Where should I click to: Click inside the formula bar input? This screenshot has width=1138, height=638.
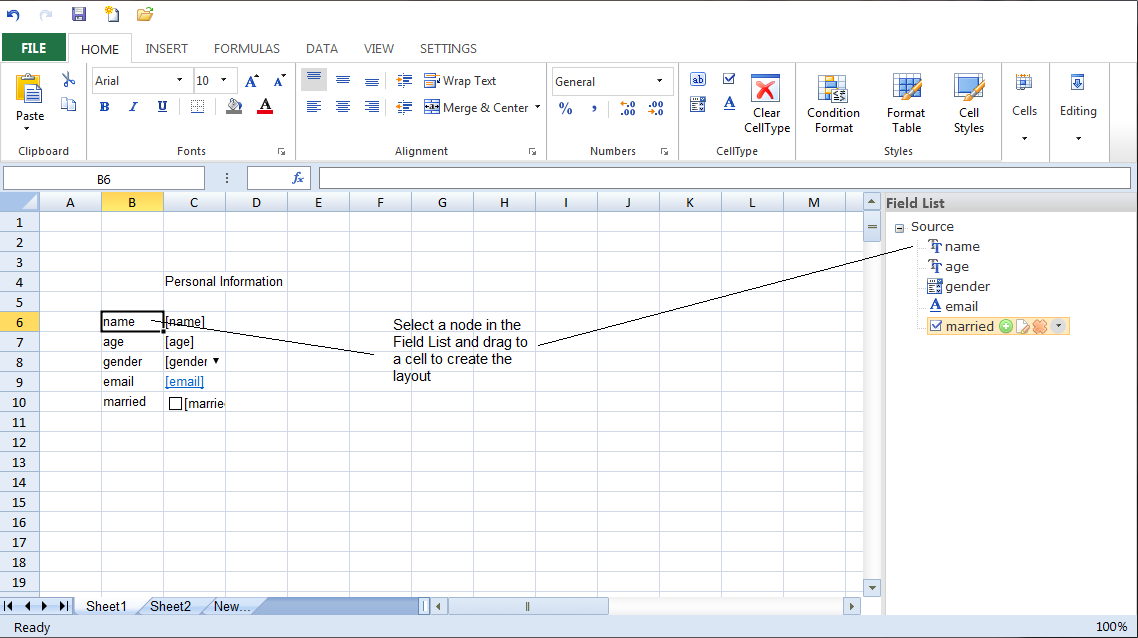coord(724,178)
